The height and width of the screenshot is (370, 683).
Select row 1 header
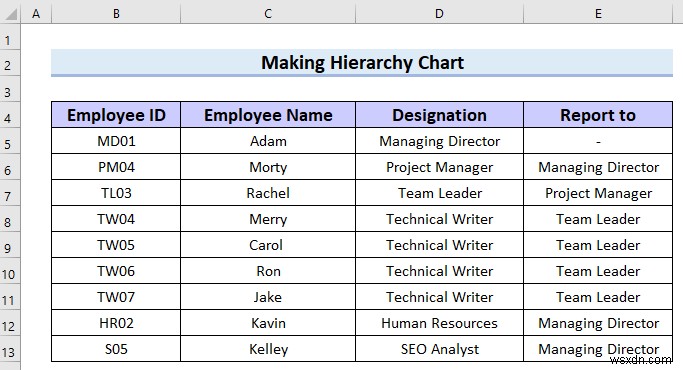[x=10, y=37]
